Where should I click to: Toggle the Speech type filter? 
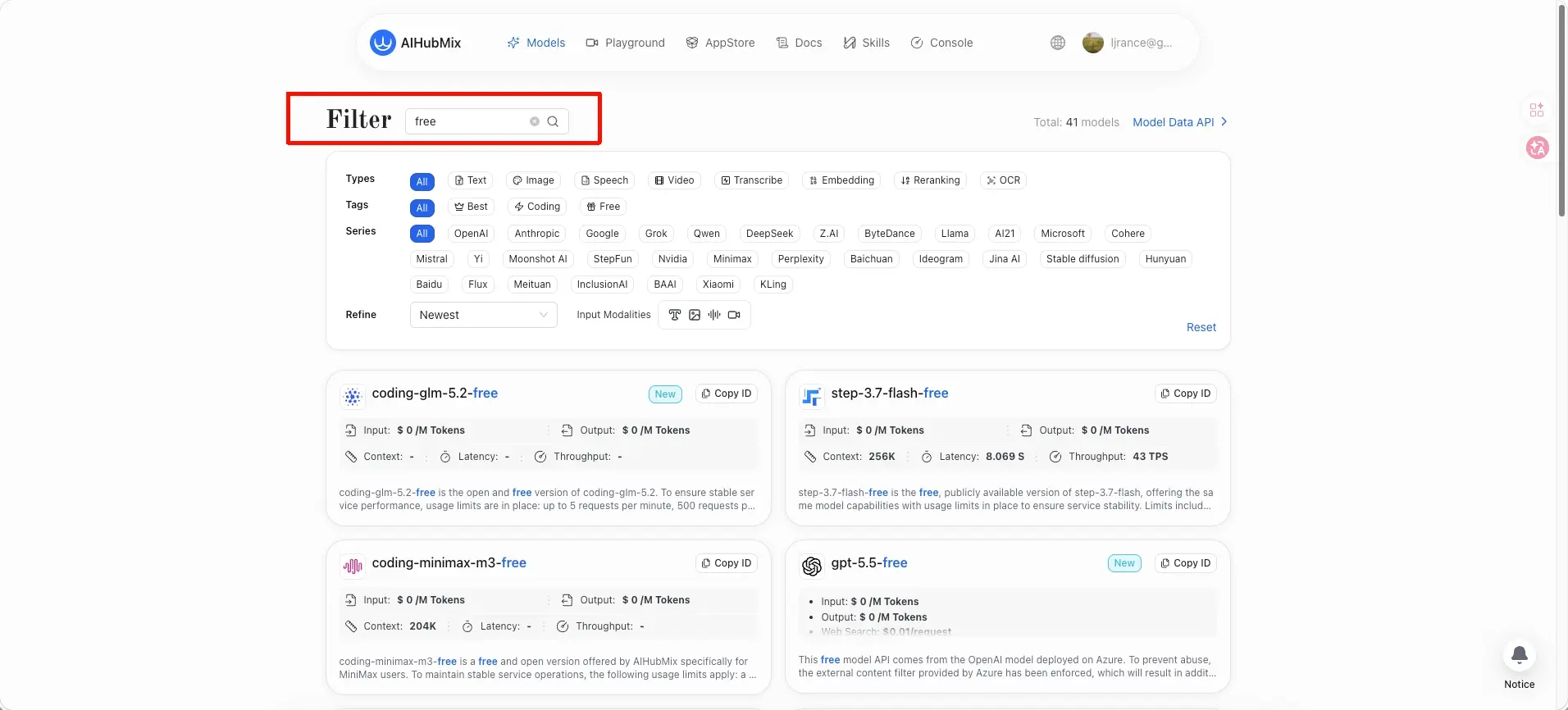coord(604,180)
